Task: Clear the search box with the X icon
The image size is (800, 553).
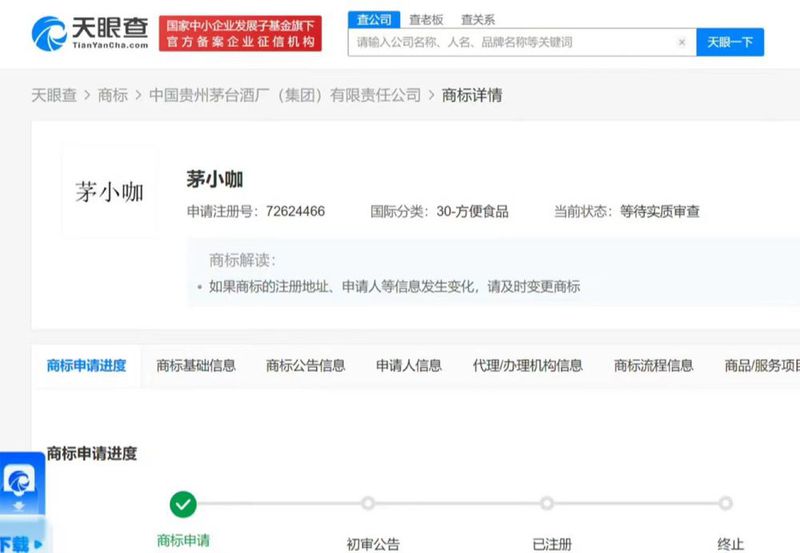Action: [682, 42]
